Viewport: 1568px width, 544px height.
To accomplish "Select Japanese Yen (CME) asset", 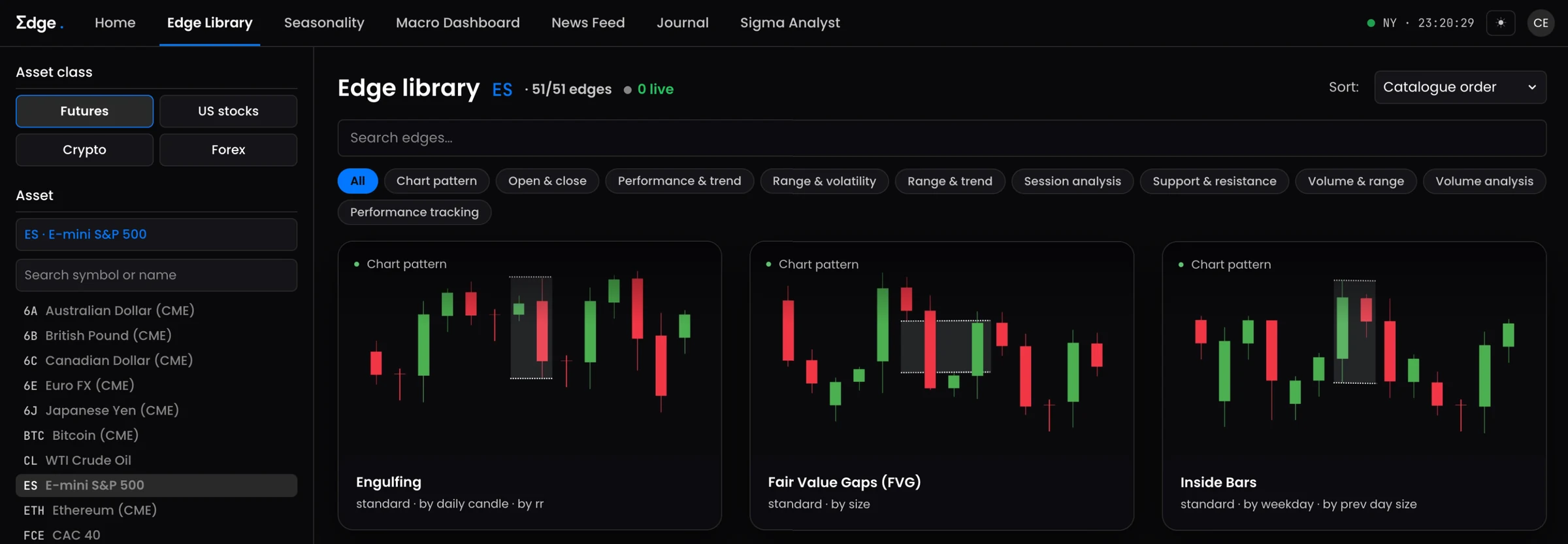I will [156, 411].
